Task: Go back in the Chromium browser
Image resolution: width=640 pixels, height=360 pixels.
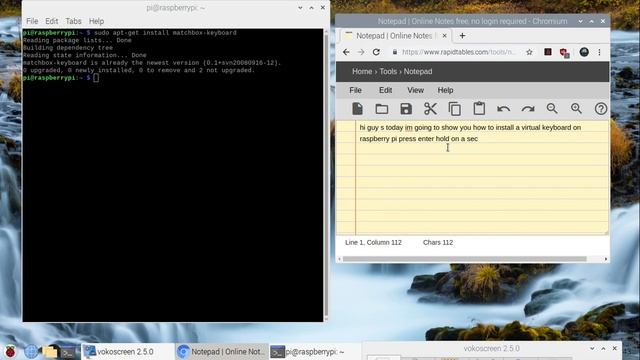Action: click(x=346, y=52)
